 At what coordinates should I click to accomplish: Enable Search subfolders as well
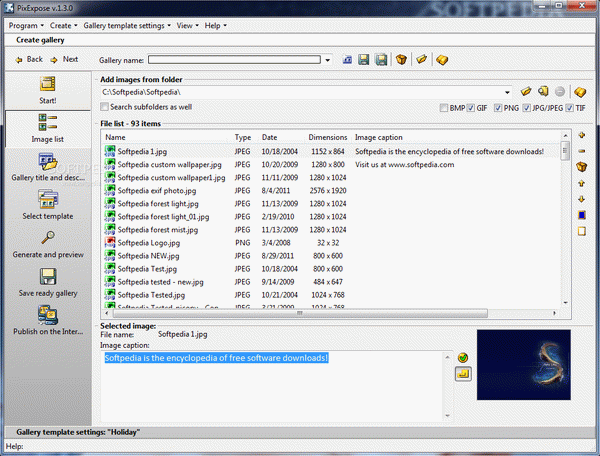pyautogui.click(x=104, y=107)
